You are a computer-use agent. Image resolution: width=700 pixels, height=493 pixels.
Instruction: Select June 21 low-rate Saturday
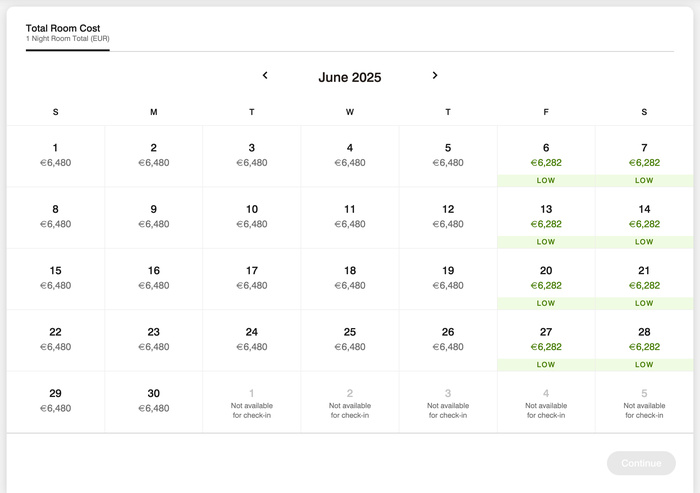coord(644,279)
